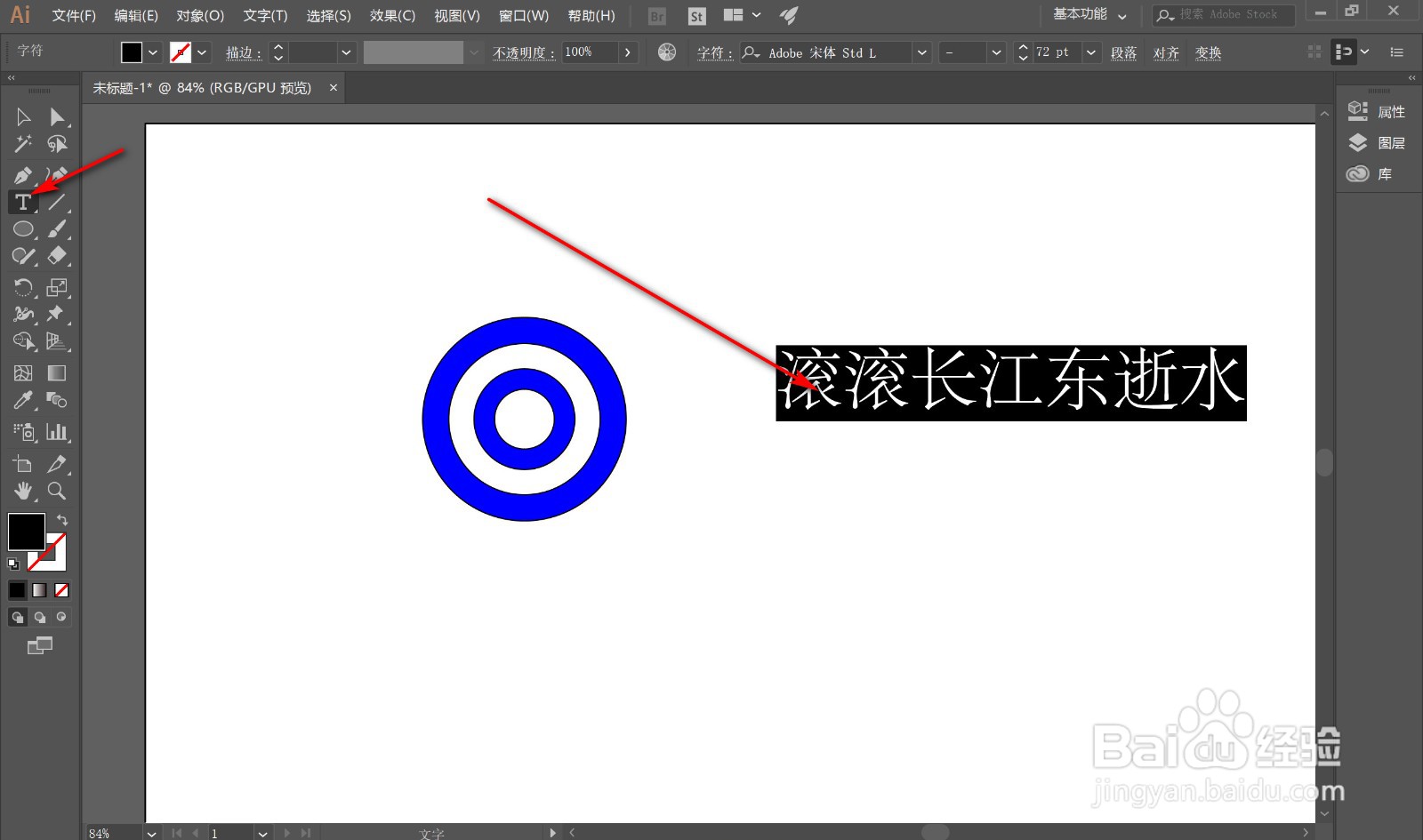Open the arrange documents dropdown
Image resolution: width=1423 pixels, height=840 pixels.
[744, 15]
